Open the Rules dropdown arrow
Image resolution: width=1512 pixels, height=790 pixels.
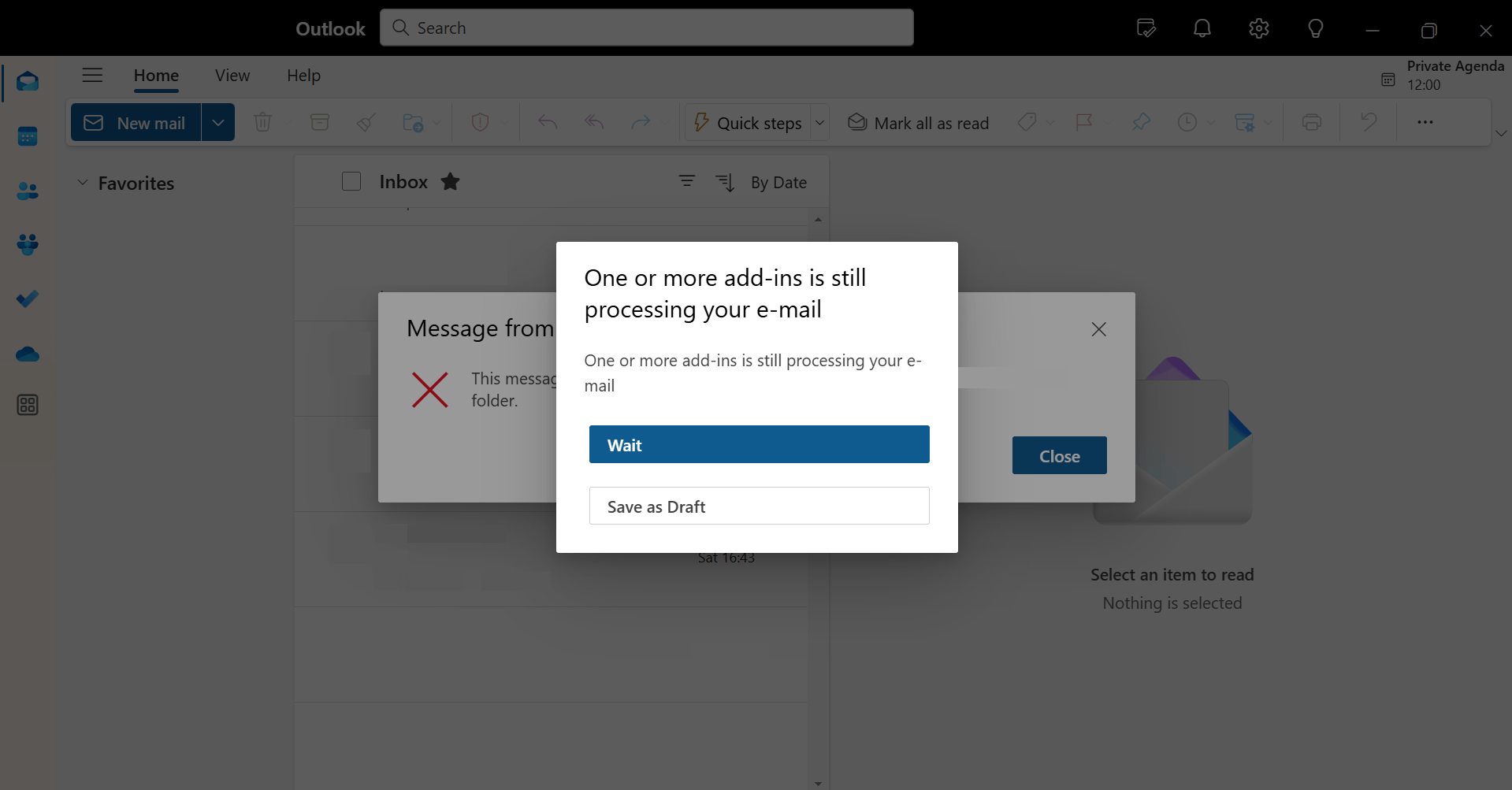coord(1268,122)
